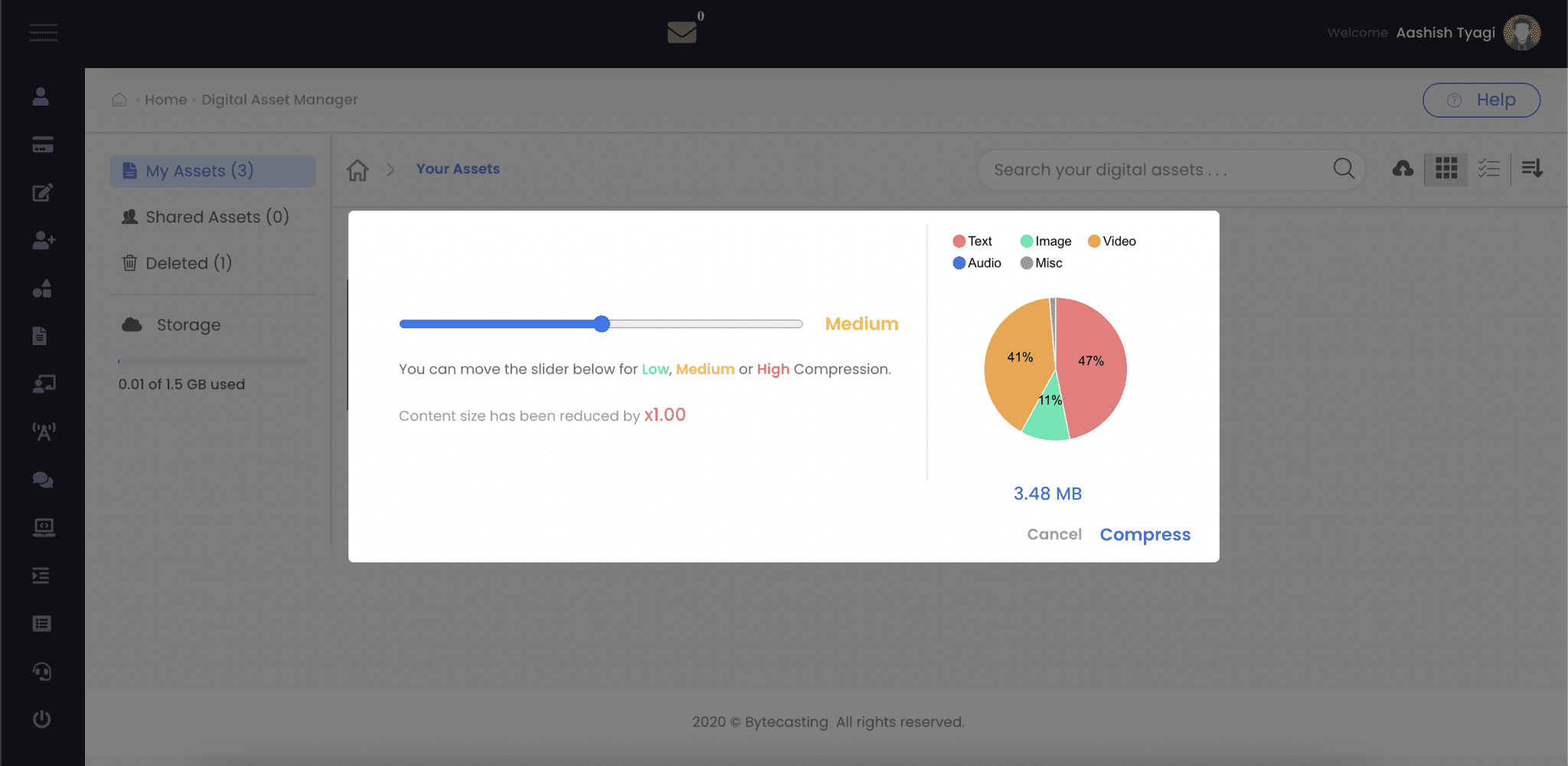This screenshot has width=1568, height=766.
Task: Click the power logout icon
Action: 42,719
